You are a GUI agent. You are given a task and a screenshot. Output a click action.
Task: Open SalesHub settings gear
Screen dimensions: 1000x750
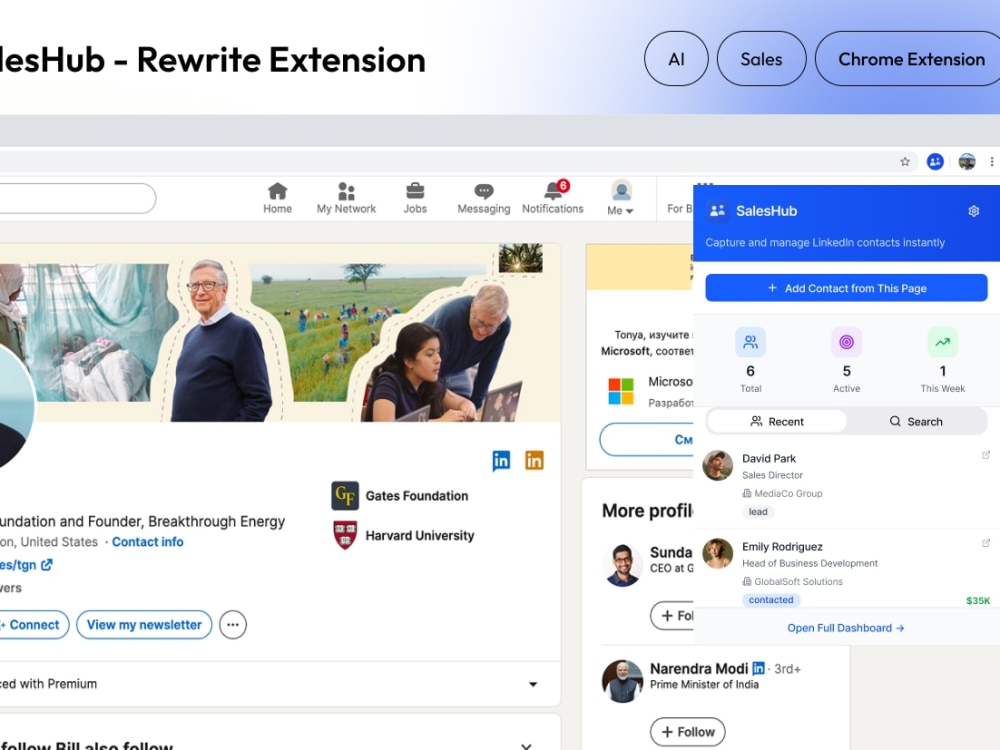(x=973, y=211)
